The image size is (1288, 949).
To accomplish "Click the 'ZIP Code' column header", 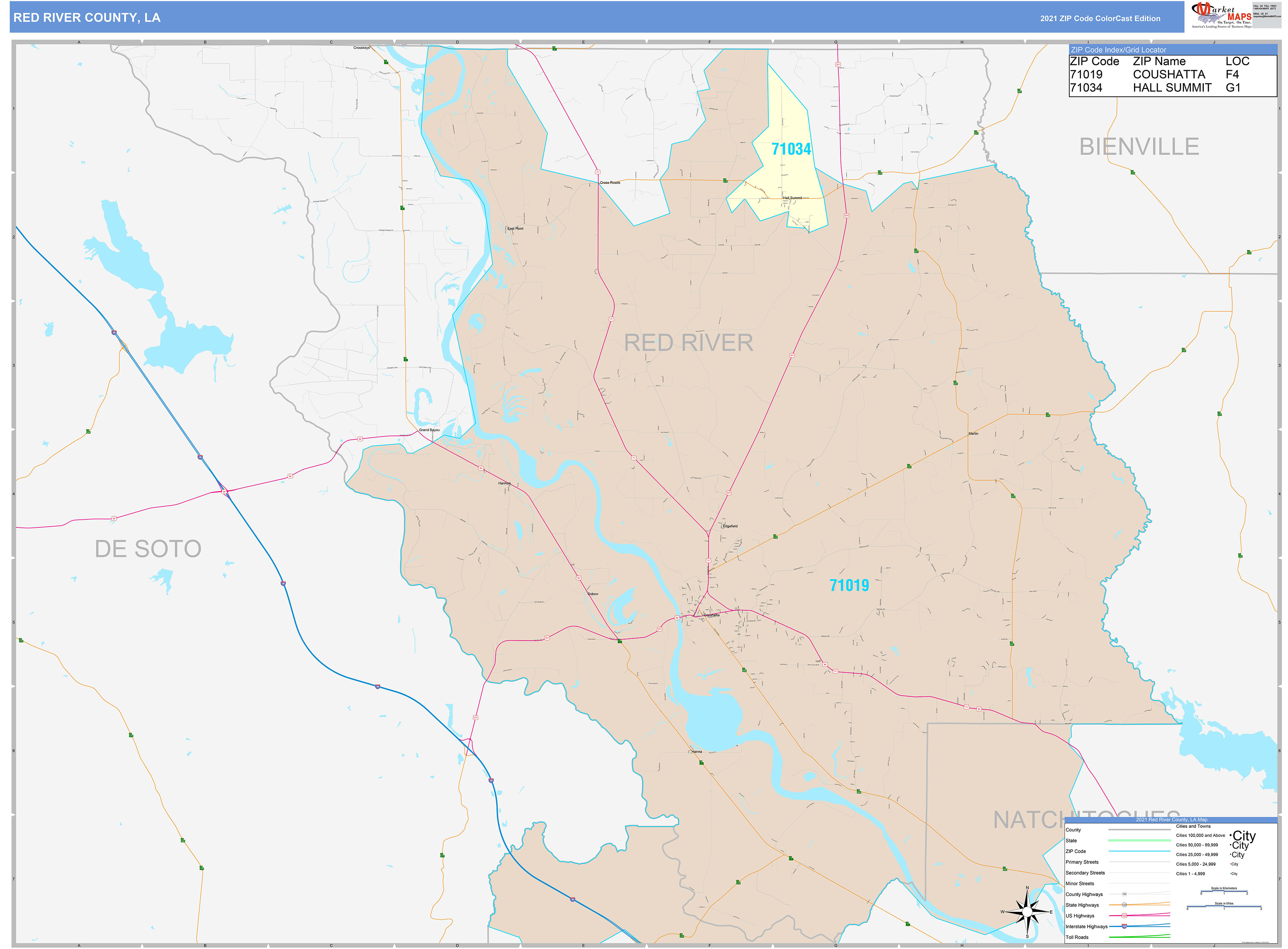I will [1094, 61].
